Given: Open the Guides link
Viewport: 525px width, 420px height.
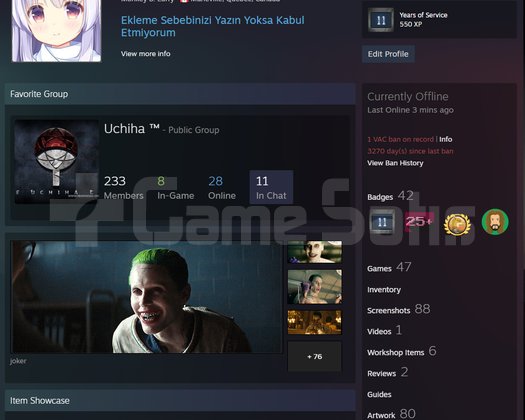Looking at the screenshot, I should pos(379,395).
